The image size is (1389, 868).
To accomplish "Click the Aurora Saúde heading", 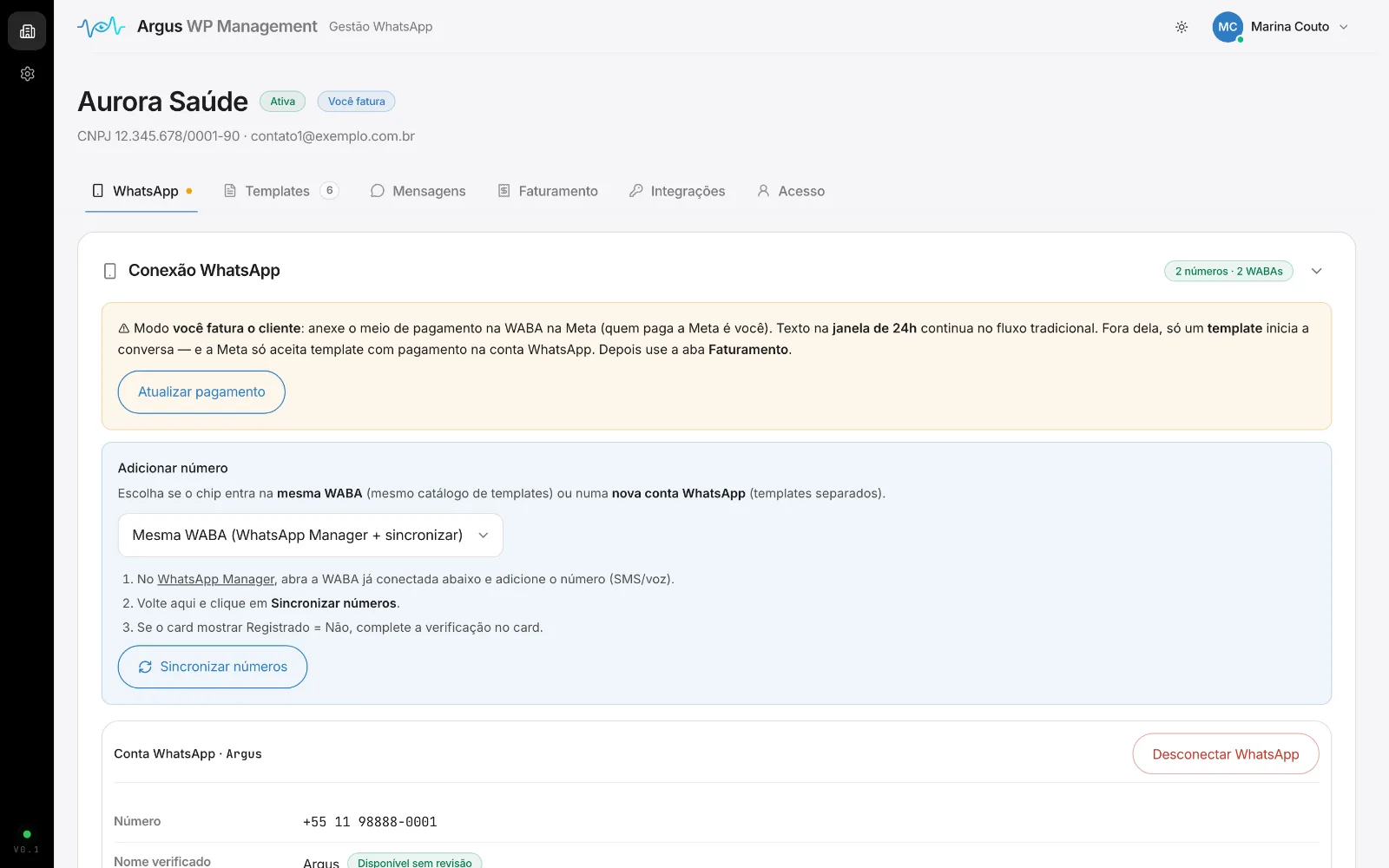I will [163, 102].
